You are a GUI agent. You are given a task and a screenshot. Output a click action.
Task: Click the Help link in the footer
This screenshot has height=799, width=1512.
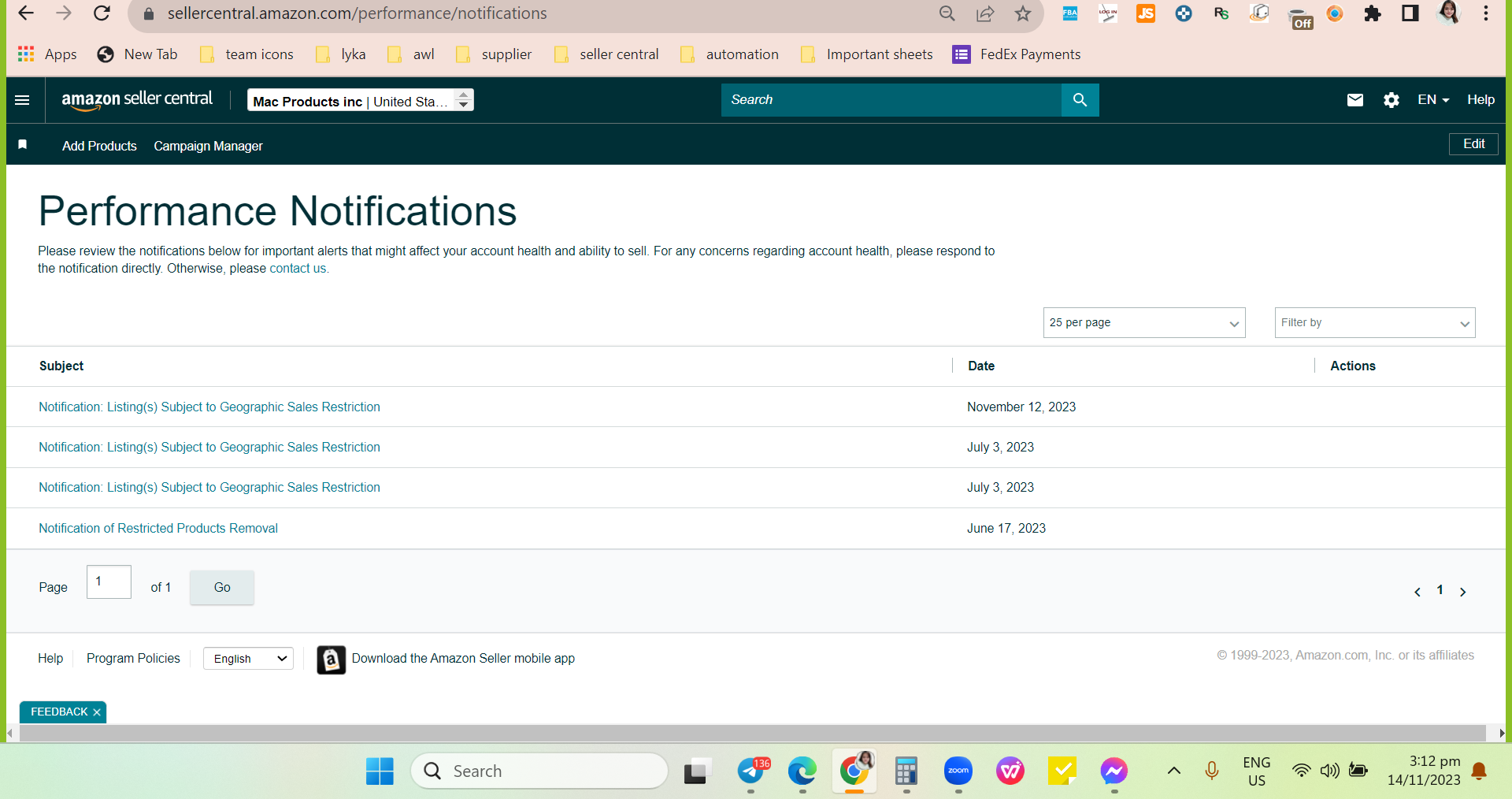click(x=50, y=659)
